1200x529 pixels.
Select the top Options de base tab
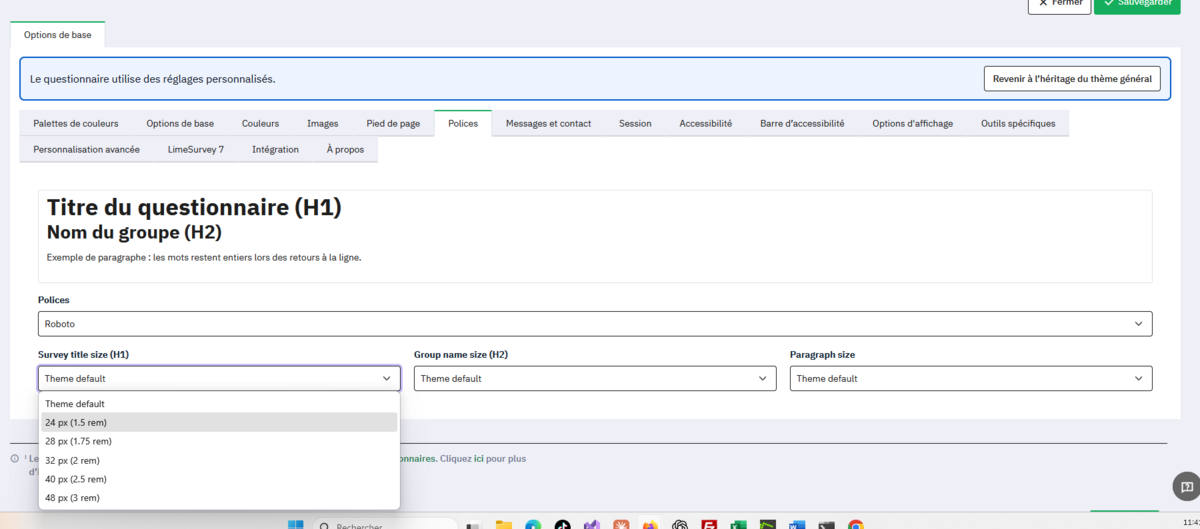tap(57, 35)
